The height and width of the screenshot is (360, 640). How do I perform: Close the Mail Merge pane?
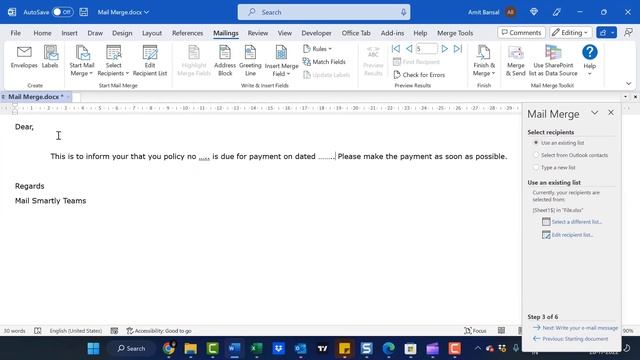click(611, 113)
